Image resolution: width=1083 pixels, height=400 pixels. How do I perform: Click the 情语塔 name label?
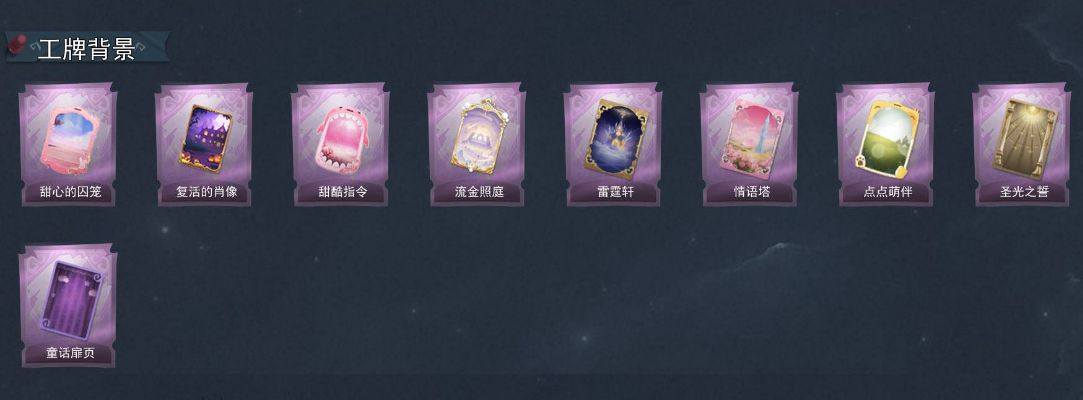751,192
